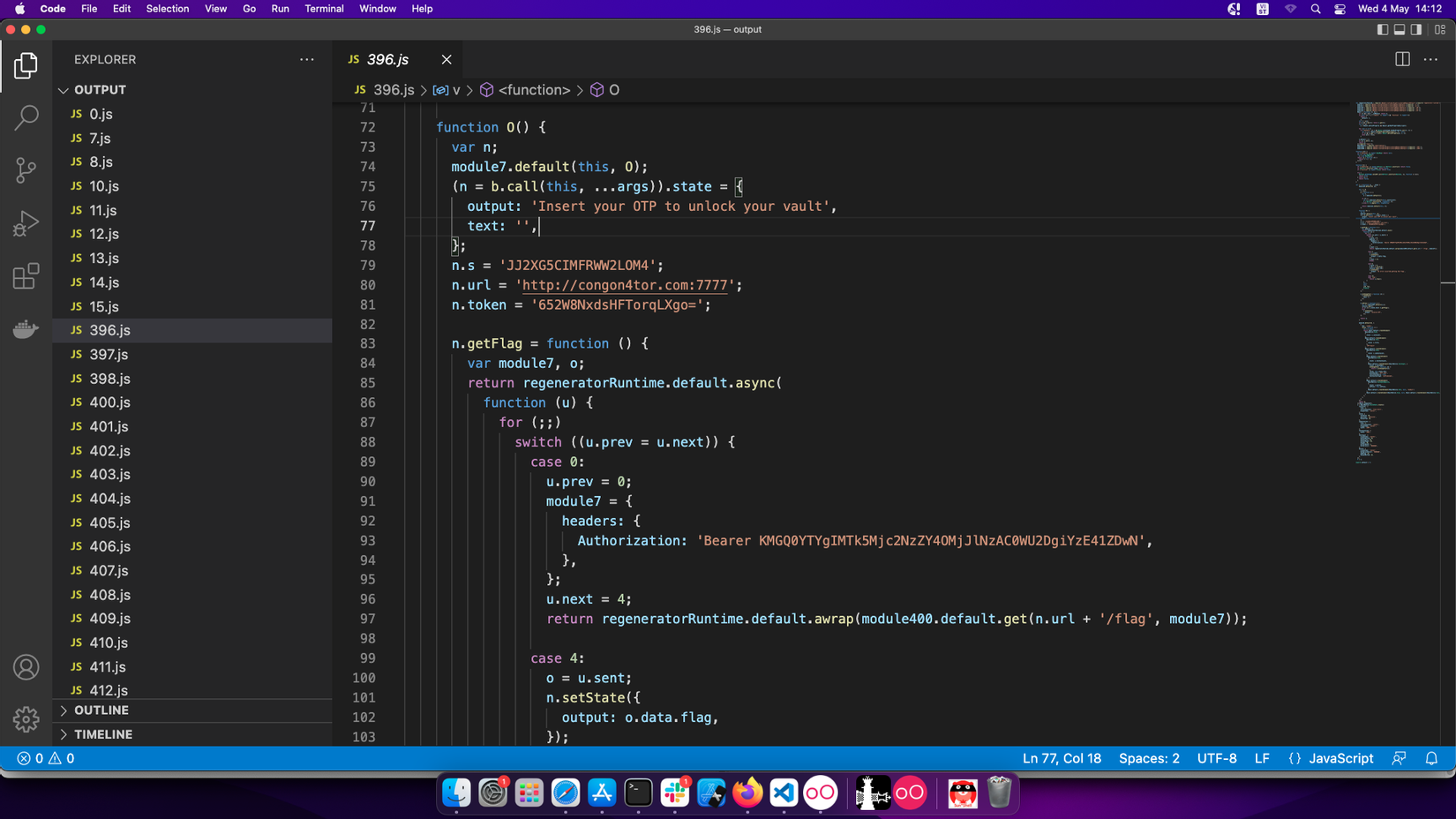Follow the congon4tor.com URL link
The image size is (1456, 819).
click(625, 285)
